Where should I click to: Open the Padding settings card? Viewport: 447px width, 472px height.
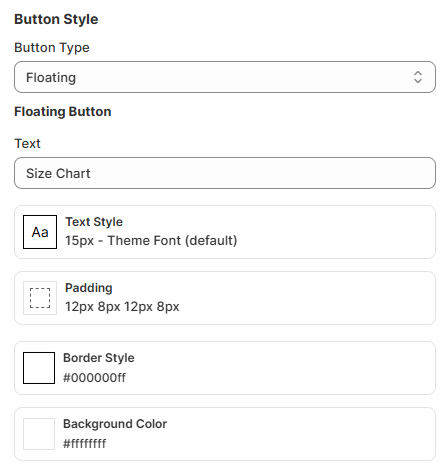225,298
